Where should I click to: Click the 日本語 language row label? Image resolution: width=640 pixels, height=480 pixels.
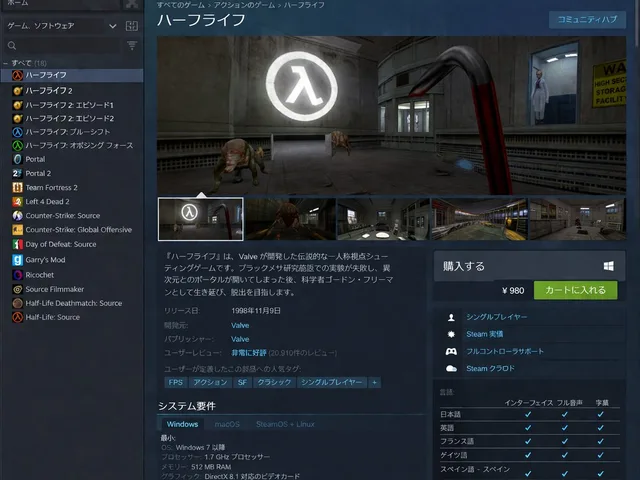[451, 414]
